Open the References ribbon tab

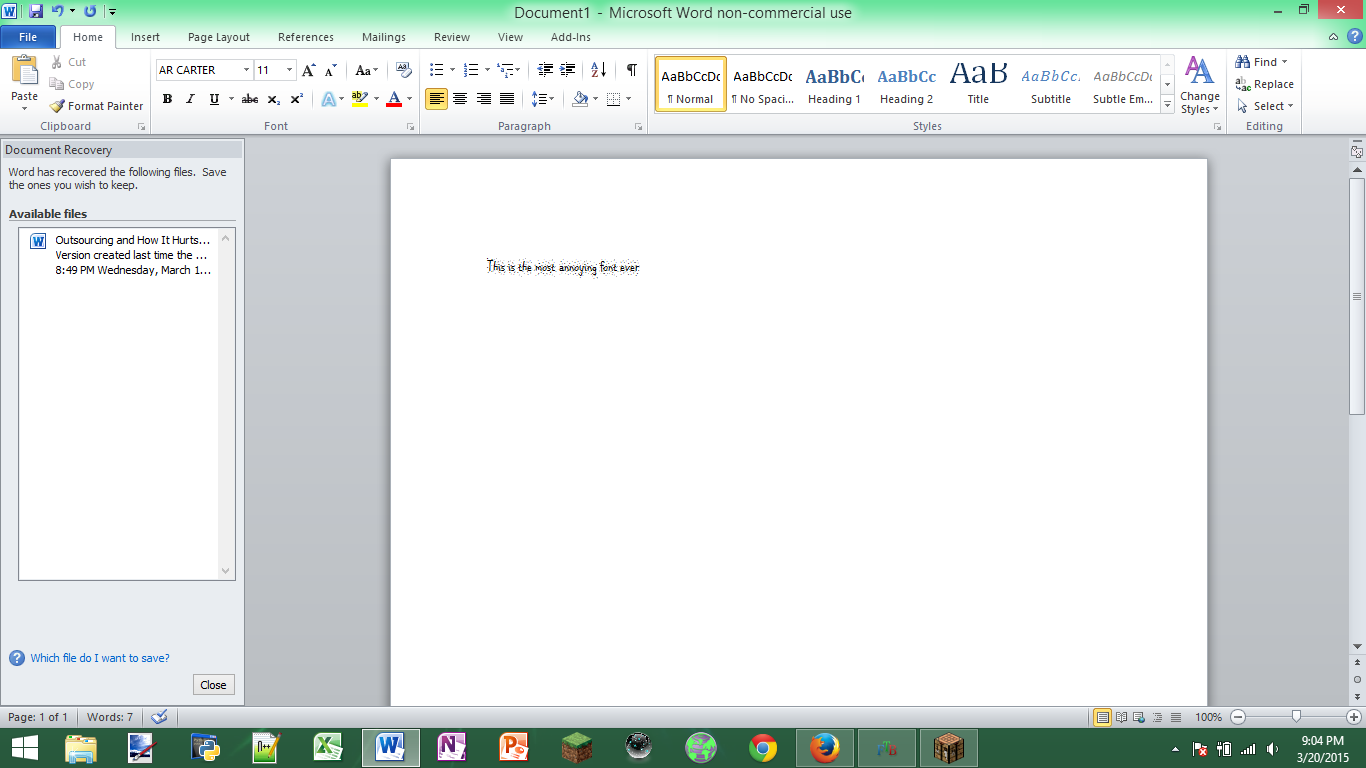click(305, 37)
